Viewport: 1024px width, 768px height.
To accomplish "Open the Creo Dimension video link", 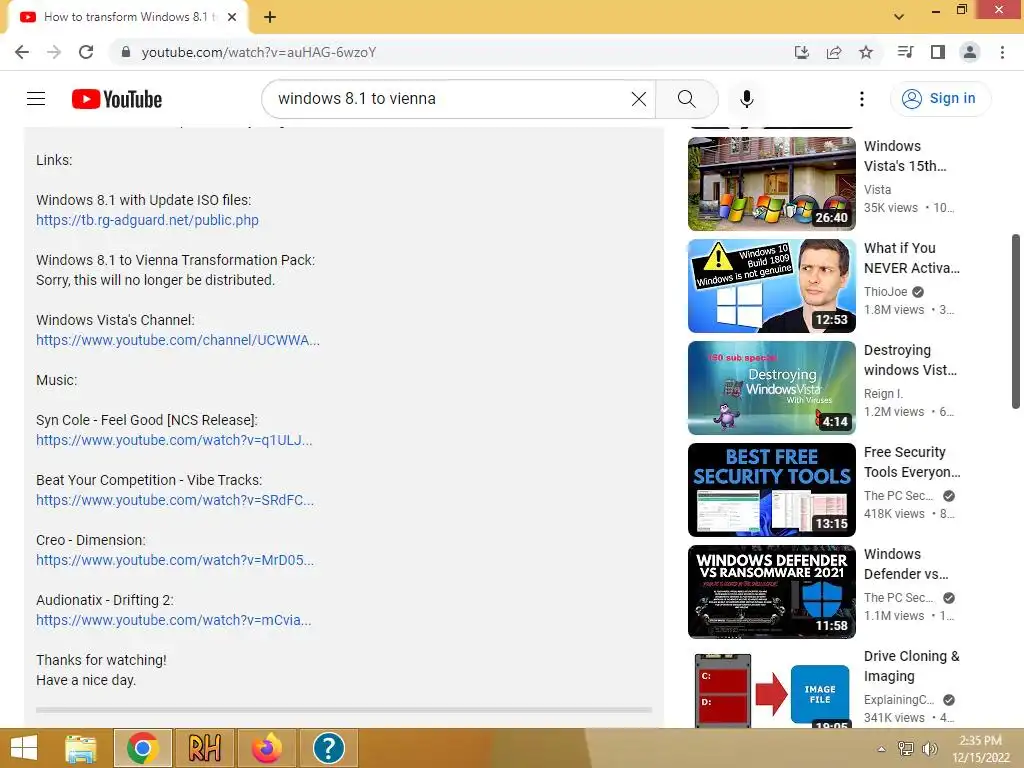I will coord(175,560).
